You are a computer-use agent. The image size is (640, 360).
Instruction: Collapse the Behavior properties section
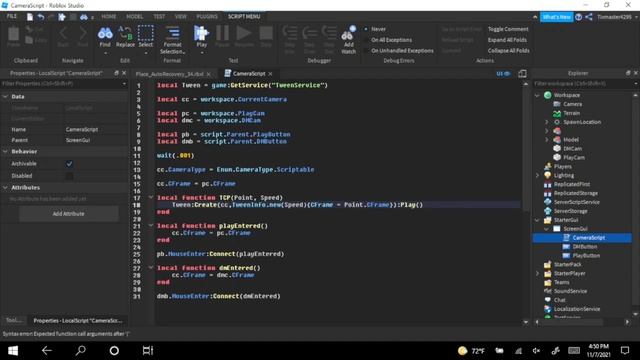[5, 151]
